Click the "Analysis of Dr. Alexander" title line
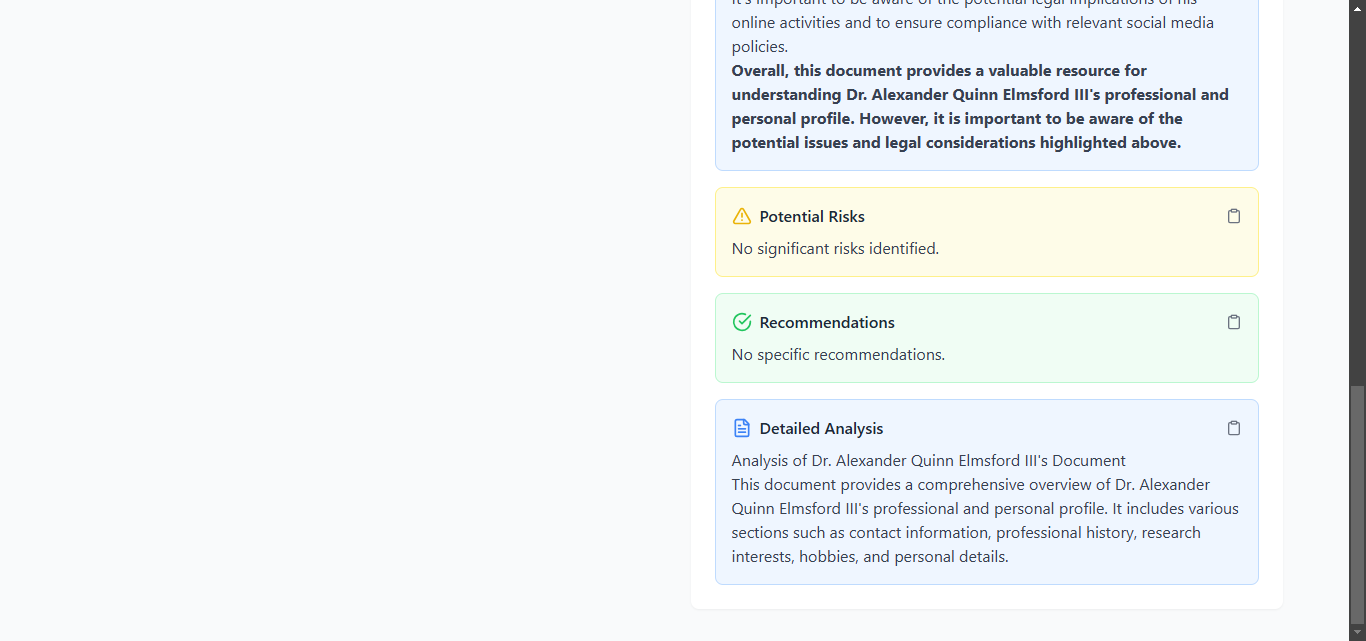 click(x=928, y=461)
